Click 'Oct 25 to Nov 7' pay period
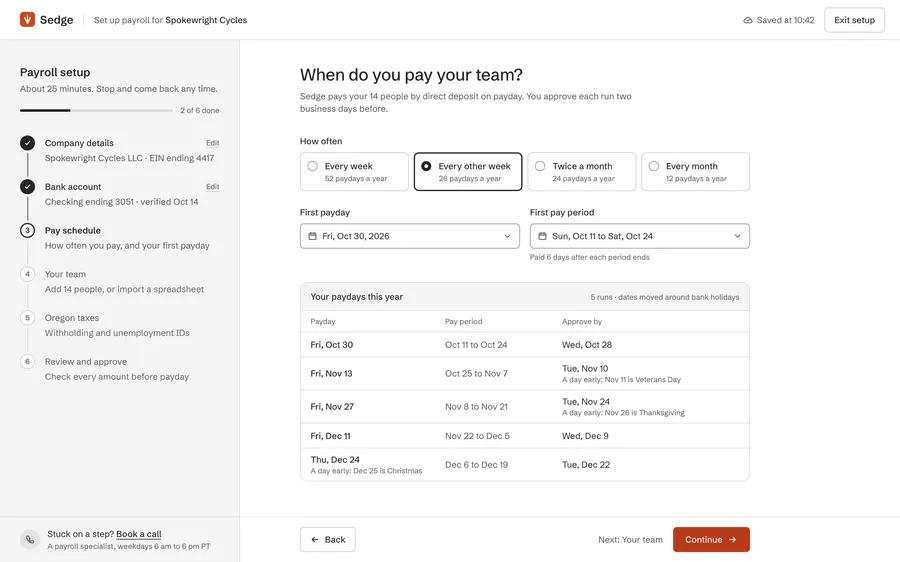 pyautogui.click(x=476, y=374)
